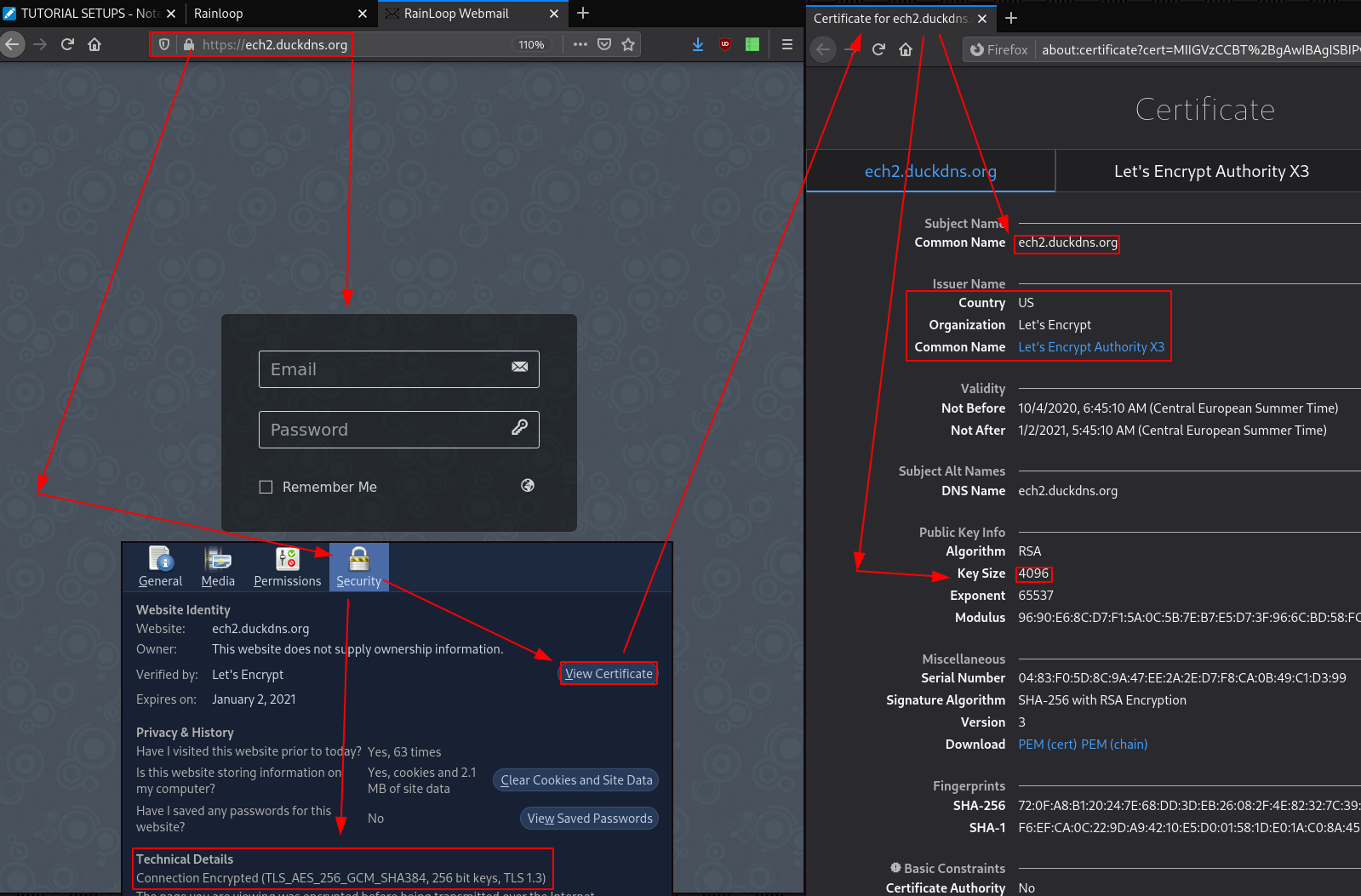Download the PEM (cert) file
This screenshot has width=1361, height=896.
click(1048, 745)
